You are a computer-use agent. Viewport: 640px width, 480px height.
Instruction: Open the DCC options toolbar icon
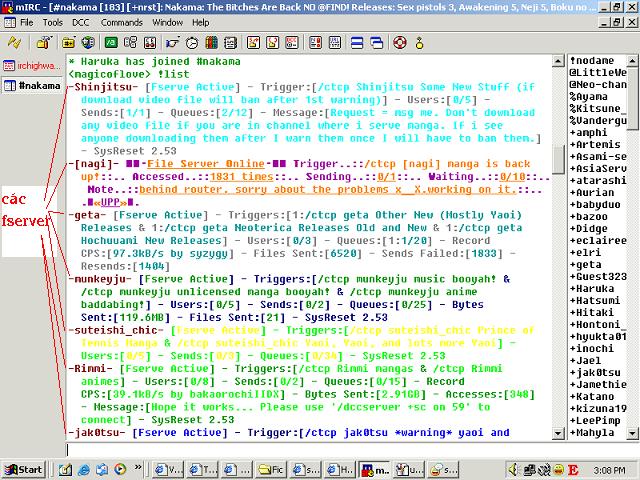point(292,42)
